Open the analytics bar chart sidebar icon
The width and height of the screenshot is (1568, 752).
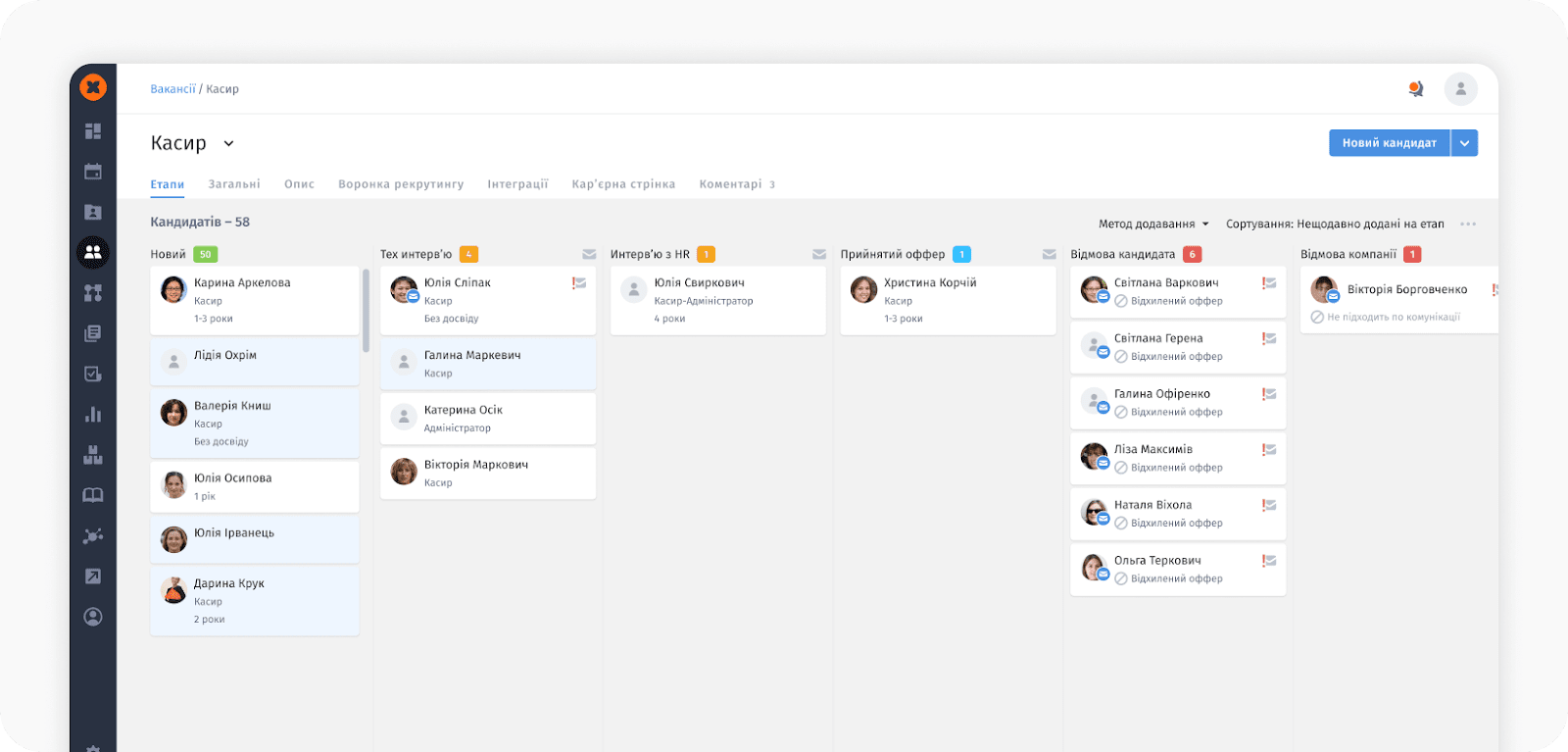(93, 414)
